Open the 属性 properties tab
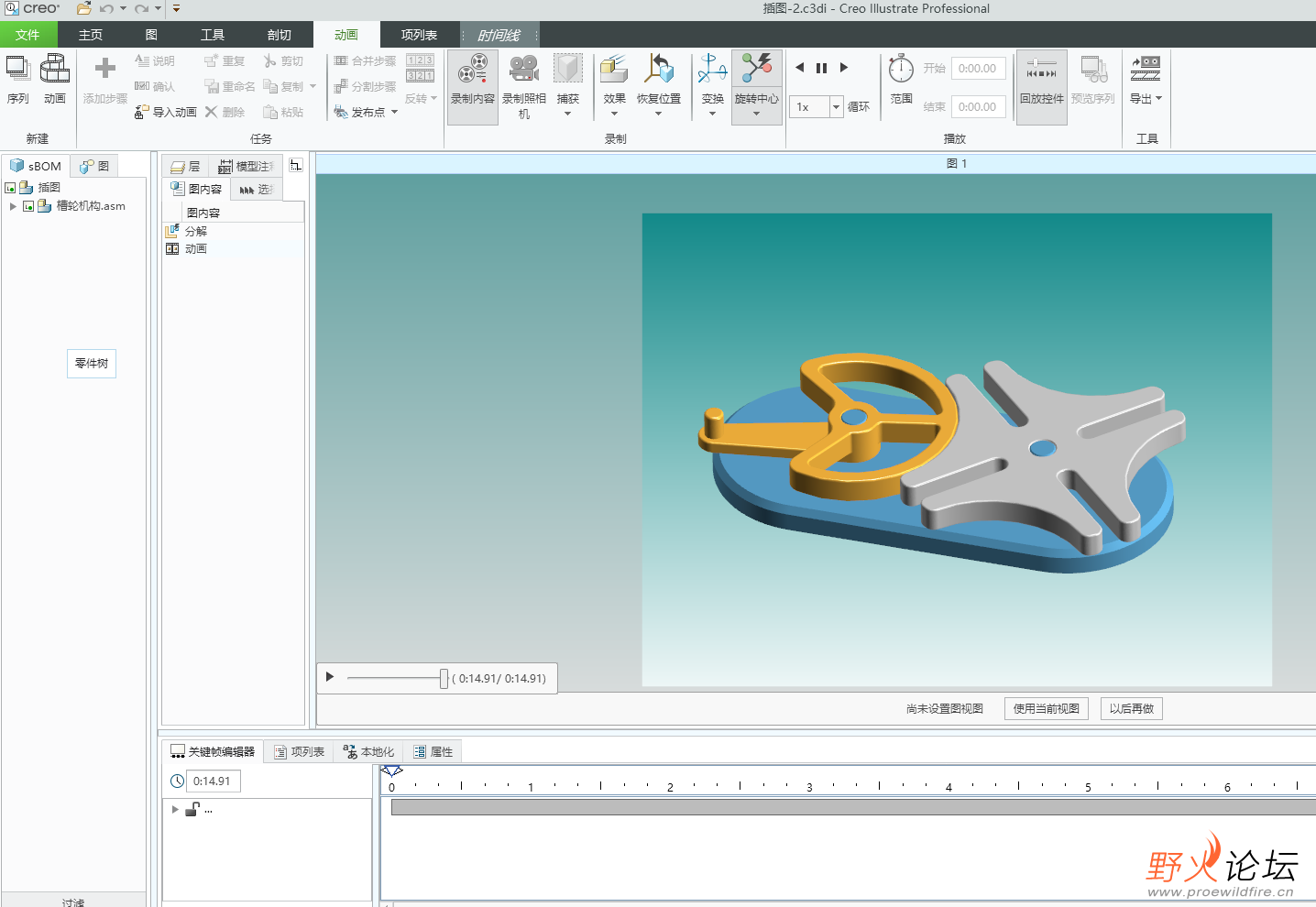This screenshot has width=1316, height=907. tap(433, 751)
